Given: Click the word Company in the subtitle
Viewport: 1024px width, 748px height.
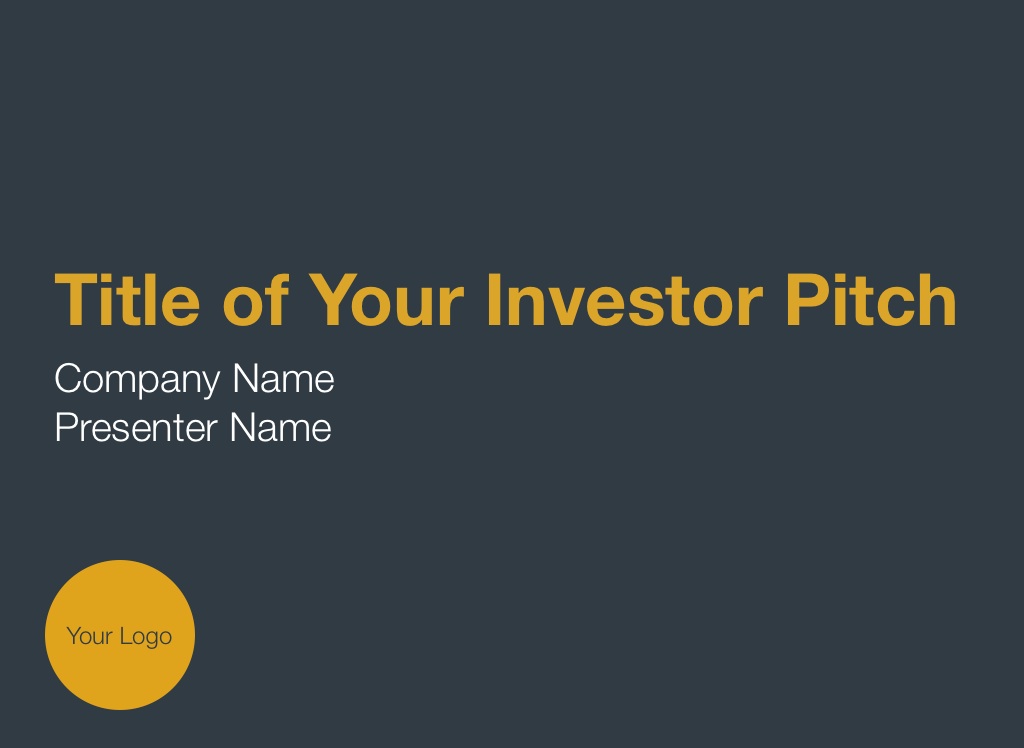Looking at the screenshot, I should tap(137, 380).
